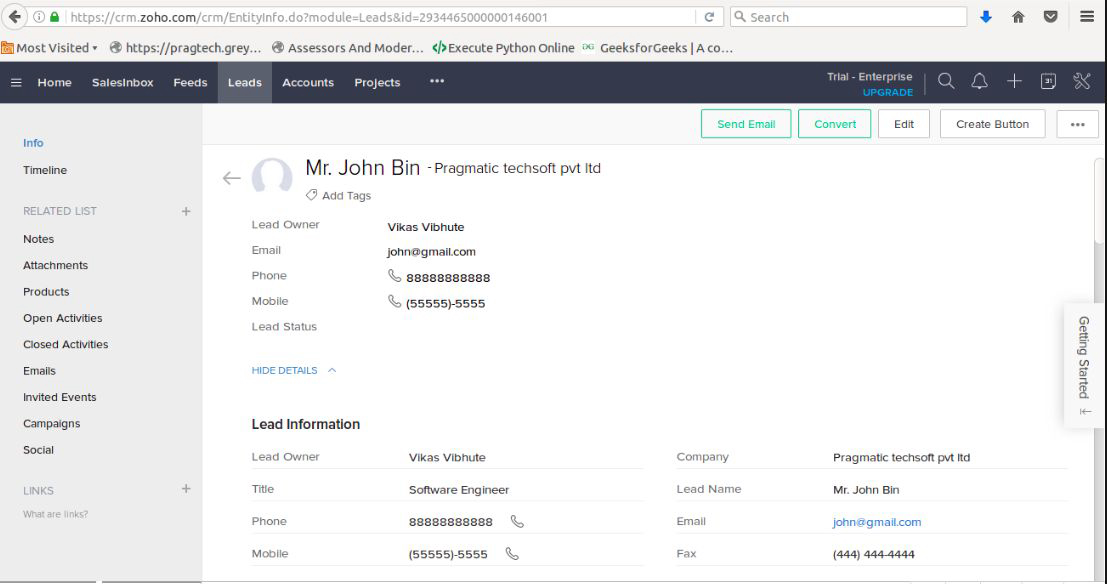Open Timeline in the left sidebar

pyautogui.click(x=44, y=170)
